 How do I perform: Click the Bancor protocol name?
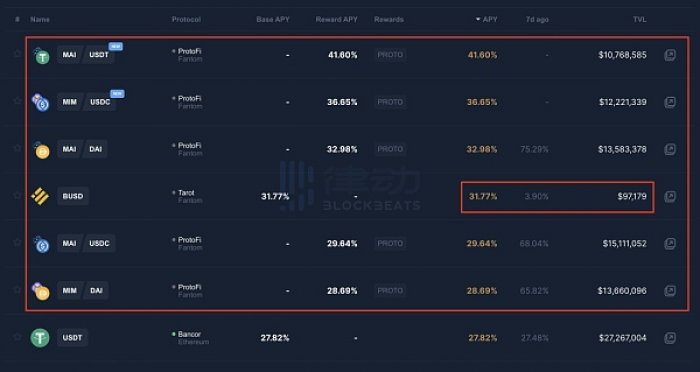pyautogui.click(x=189, y=334)
